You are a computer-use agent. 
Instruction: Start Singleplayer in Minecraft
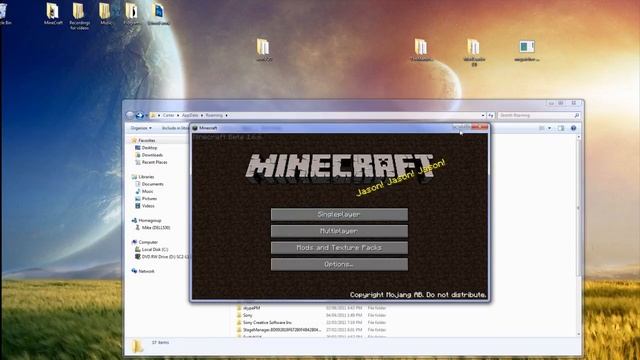point(339,214)
